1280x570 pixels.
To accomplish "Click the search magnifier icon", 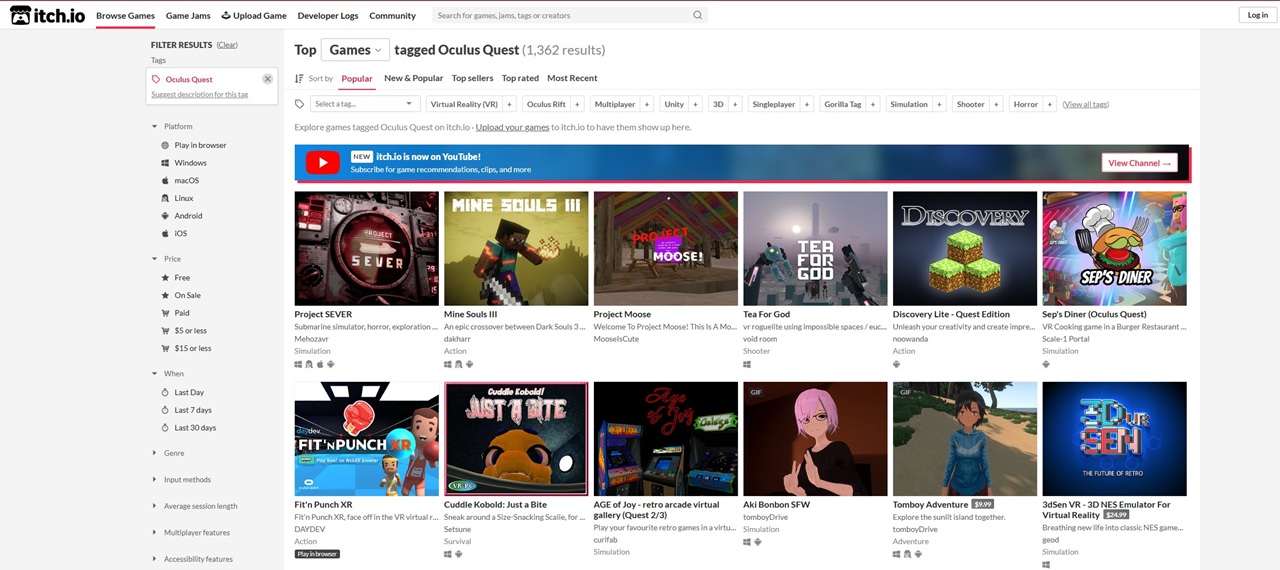I will coord(697,15).
